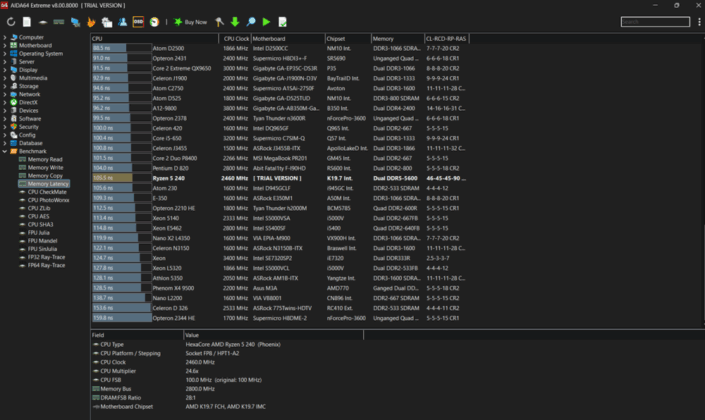Image resolution: width=705 pixels, height=420 pixels.
Task: Sort by the CL-RCD-RP-RAS column header
Action: coord(446,39)
